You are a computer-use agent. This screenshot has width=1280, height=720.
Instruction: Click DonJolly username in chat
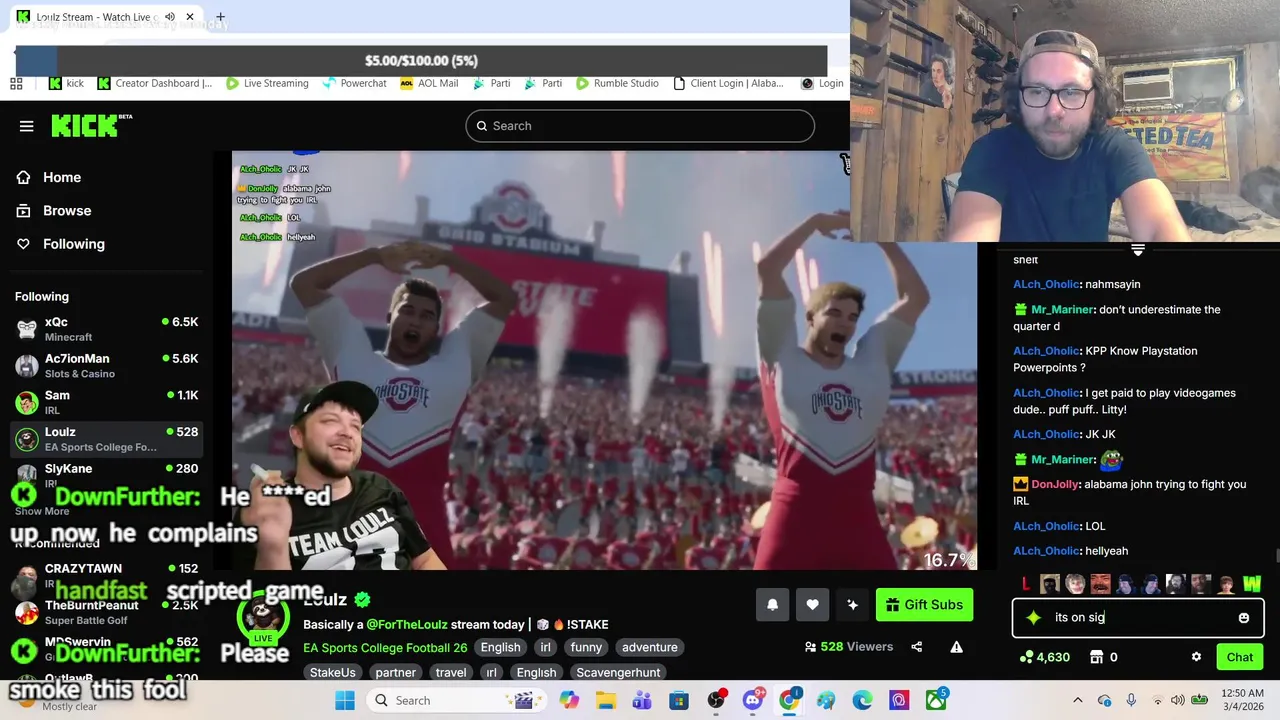point(1055,484)
